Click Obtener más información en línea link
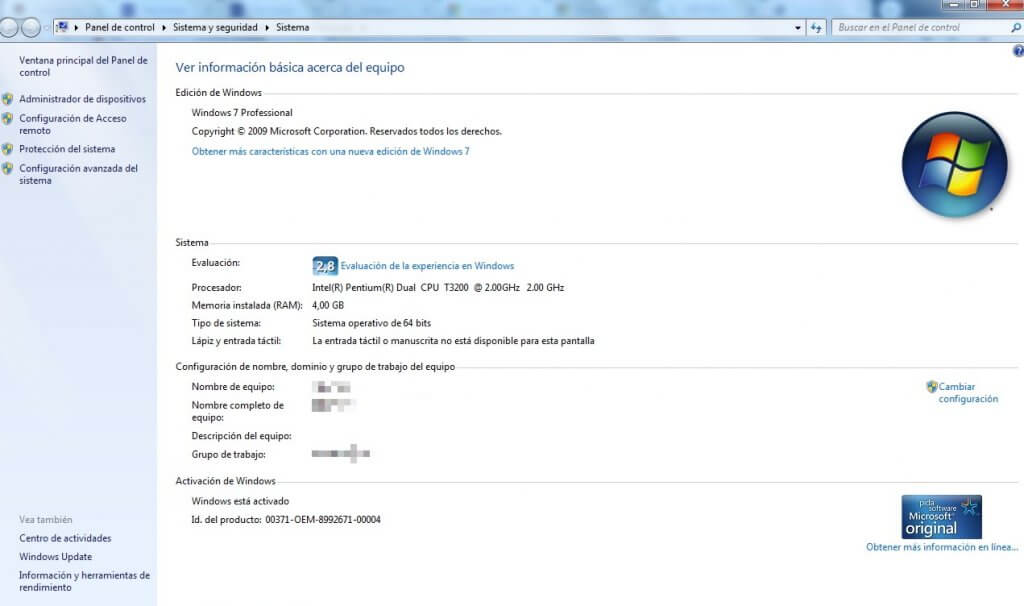This screenshot has width=1024, height=606. tap(942, 547)
